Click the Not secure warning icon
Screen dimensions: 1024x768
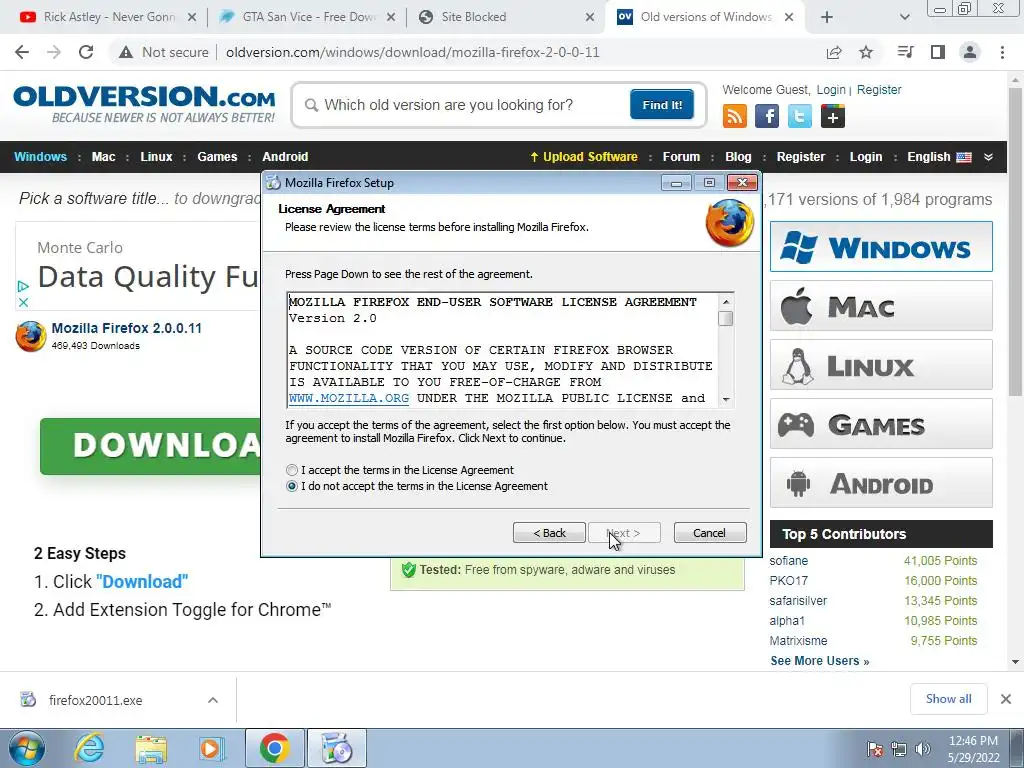(126, 52)
